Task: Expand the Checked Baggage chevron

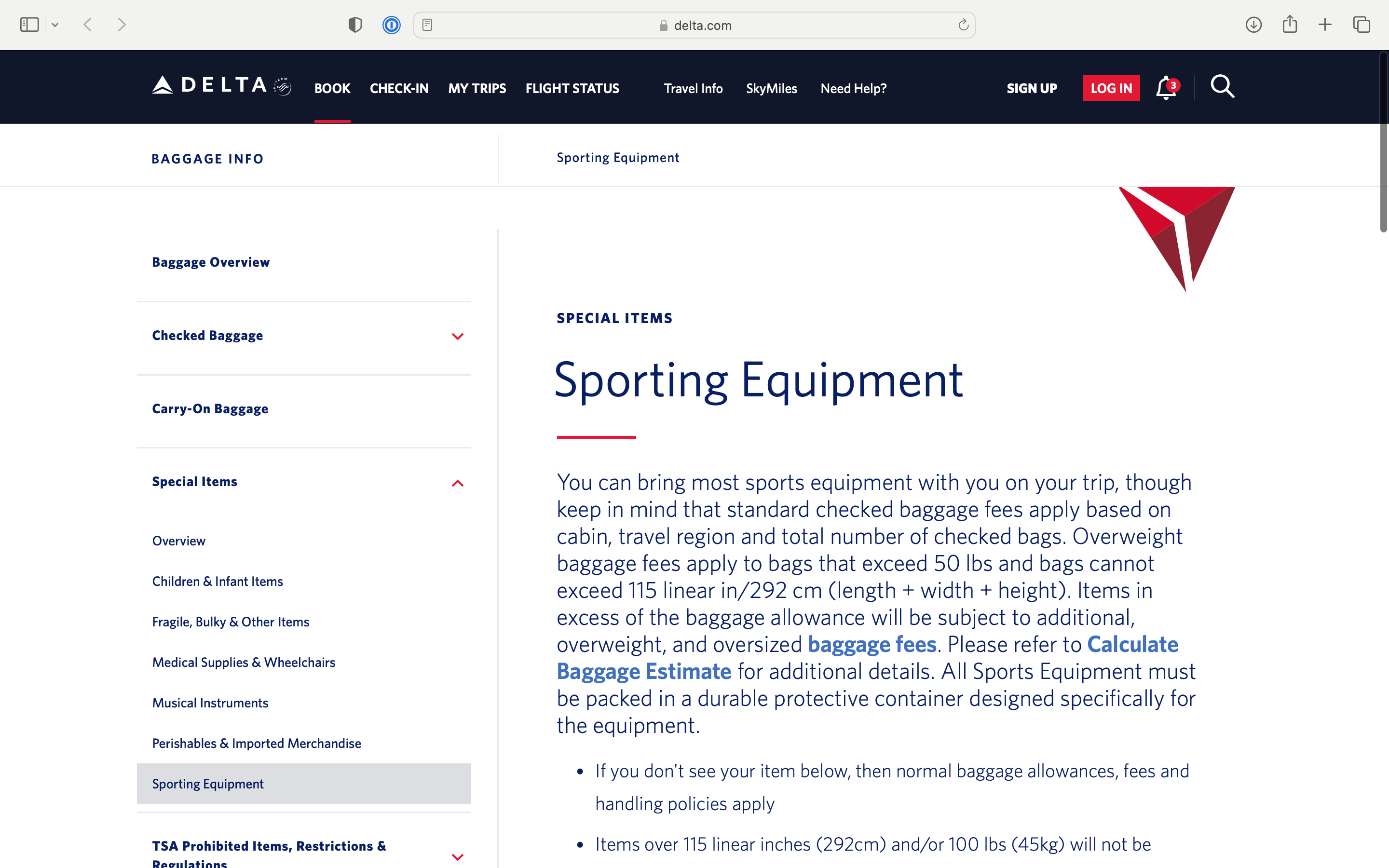Action: [457, 337]
